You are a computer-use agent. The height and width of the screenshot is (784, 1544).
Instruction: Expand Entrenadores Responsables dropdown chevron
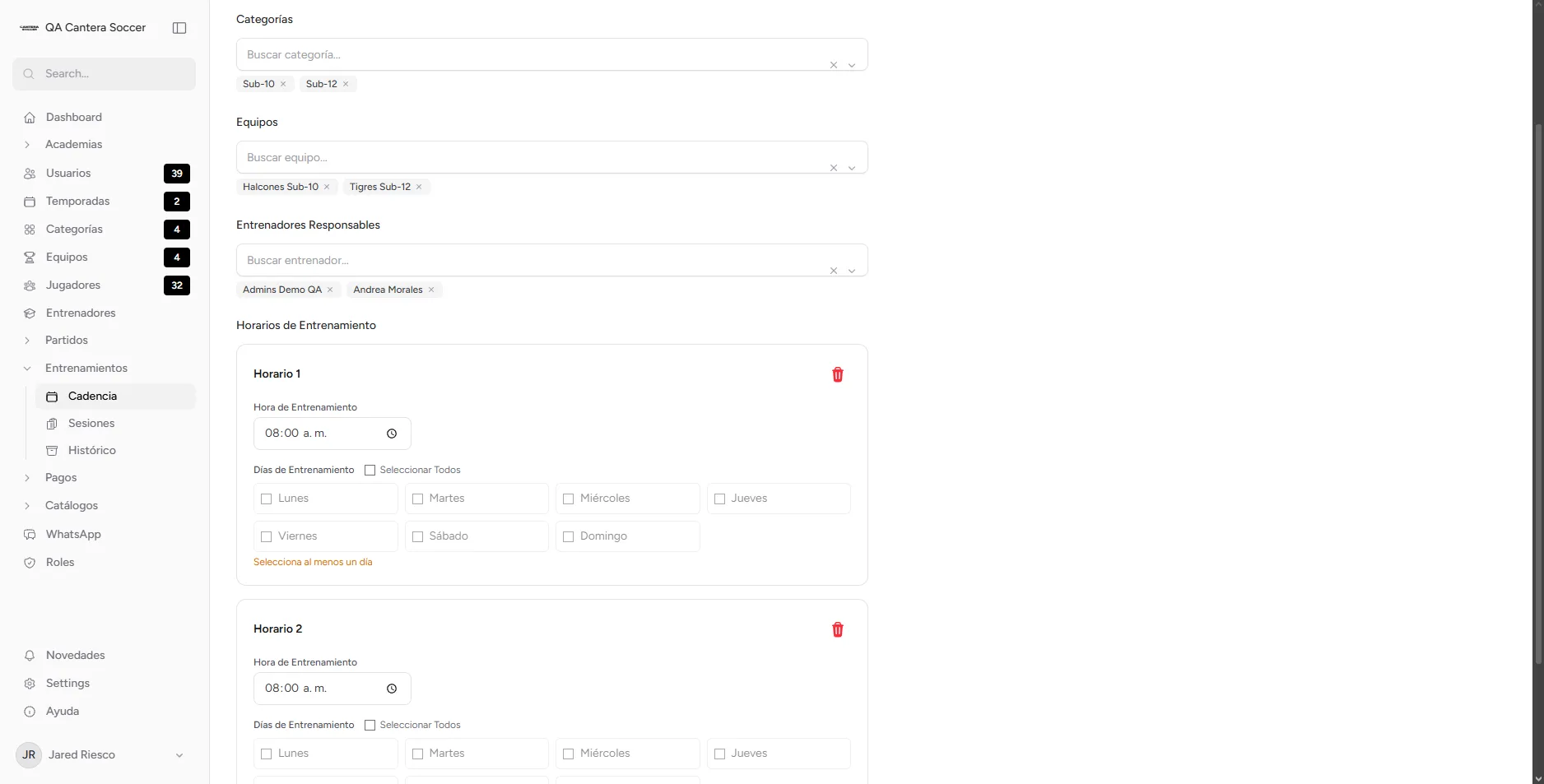(852, 271)
